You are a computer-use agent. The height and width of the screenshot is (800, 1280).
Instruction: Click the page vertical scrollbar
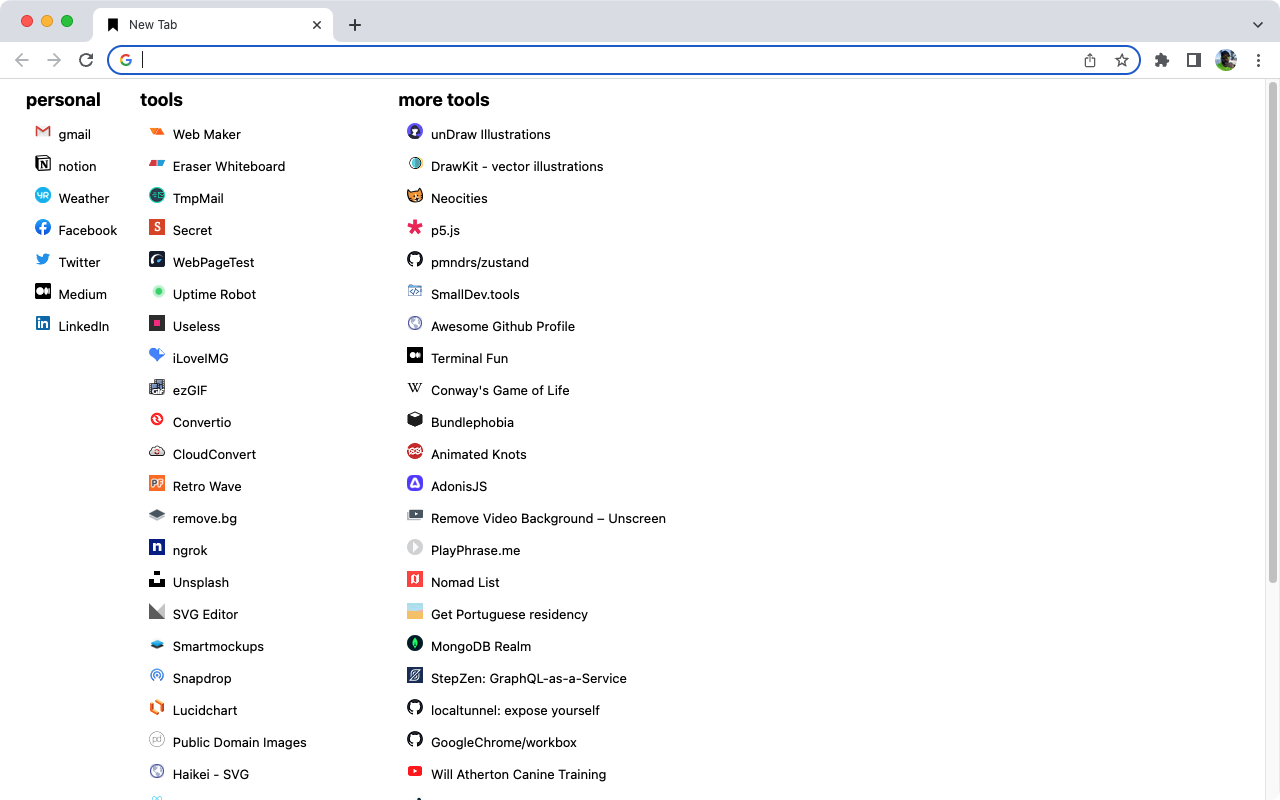1273,332
